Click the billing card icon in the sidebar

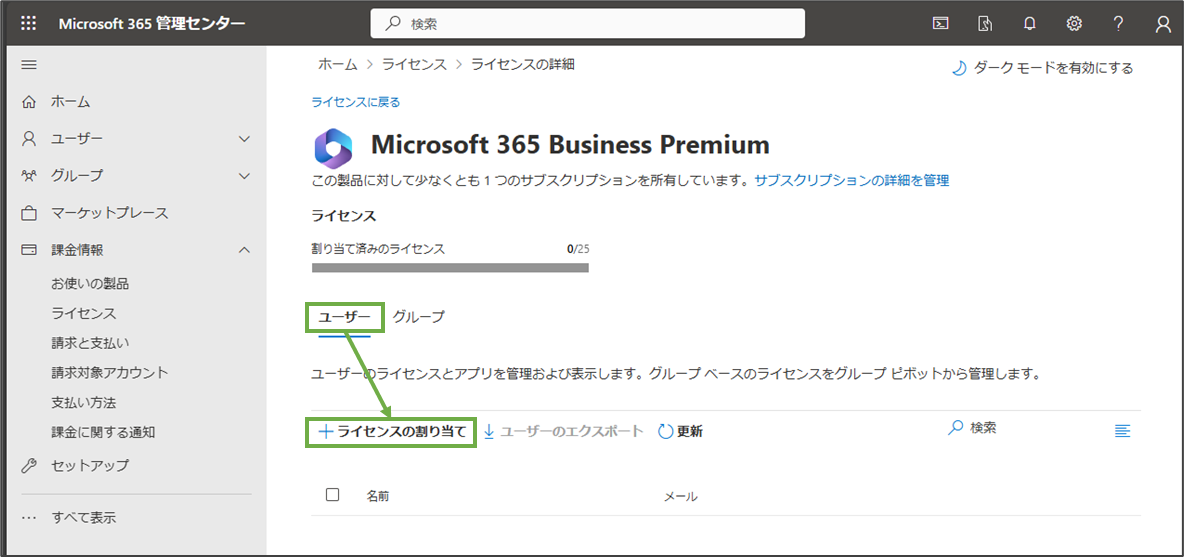29,249
